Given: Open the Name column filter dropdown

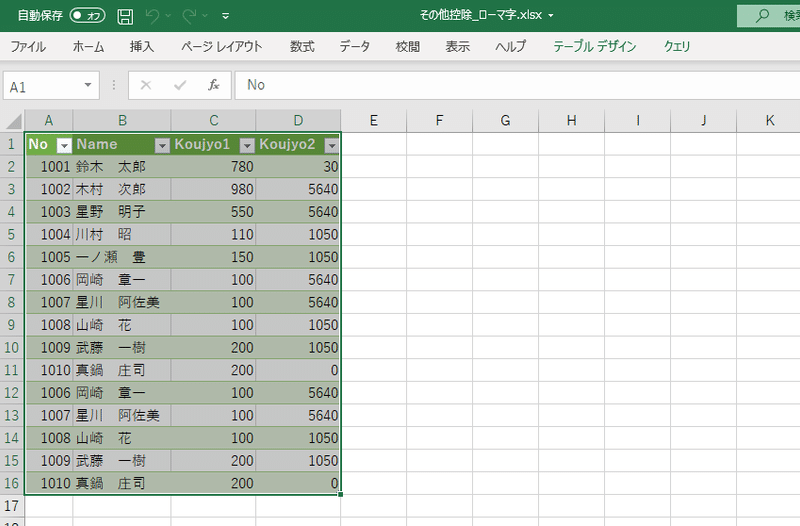Looking at the screenshot, I should click(162, 146).
